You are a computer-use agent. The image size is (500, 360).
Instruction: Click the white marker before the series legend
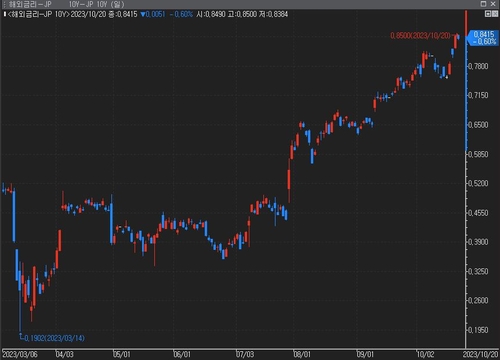5,14
